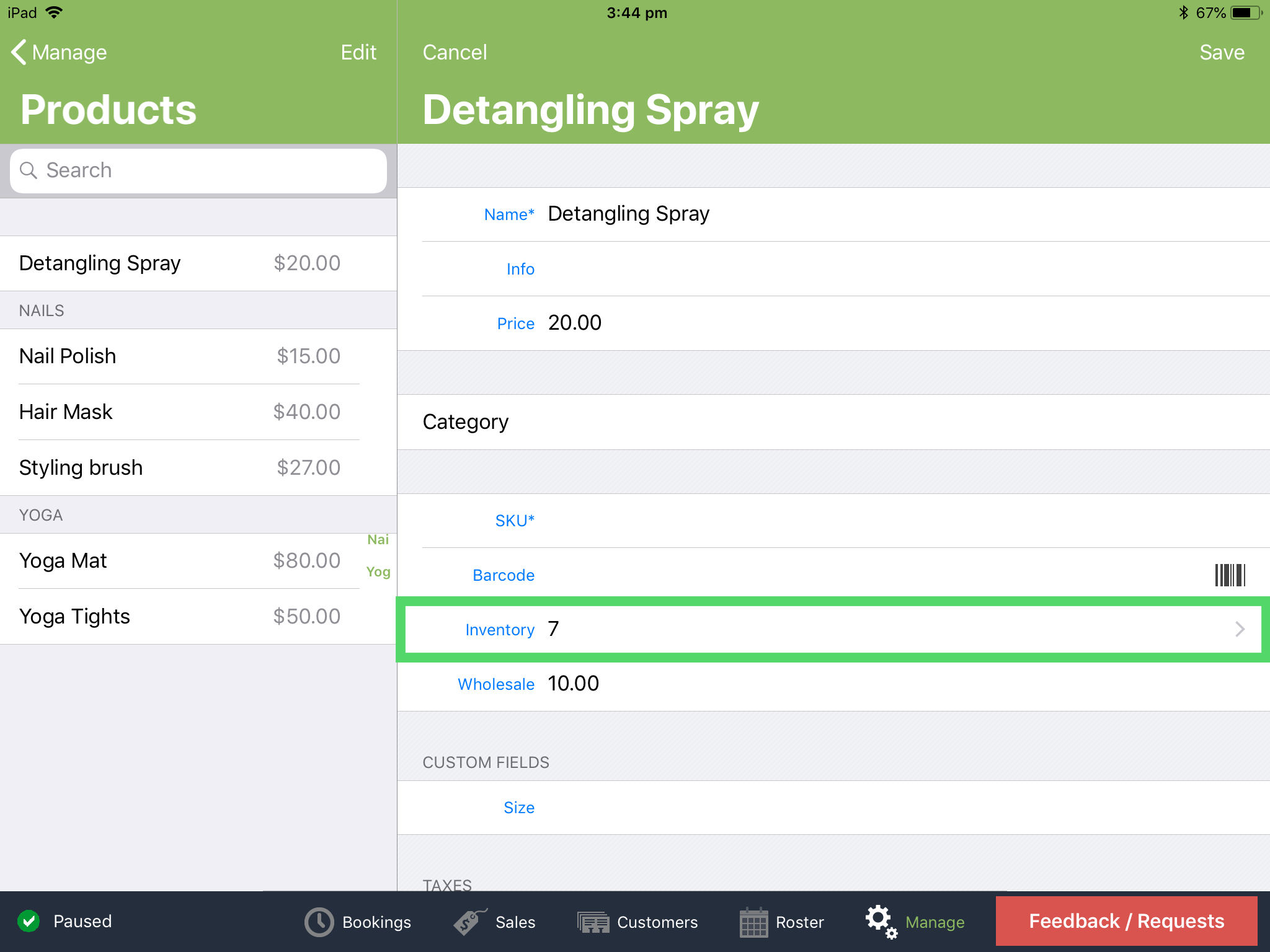Go to the Customers tab
The image size is (1270, 952).
(x=637, y=922)
